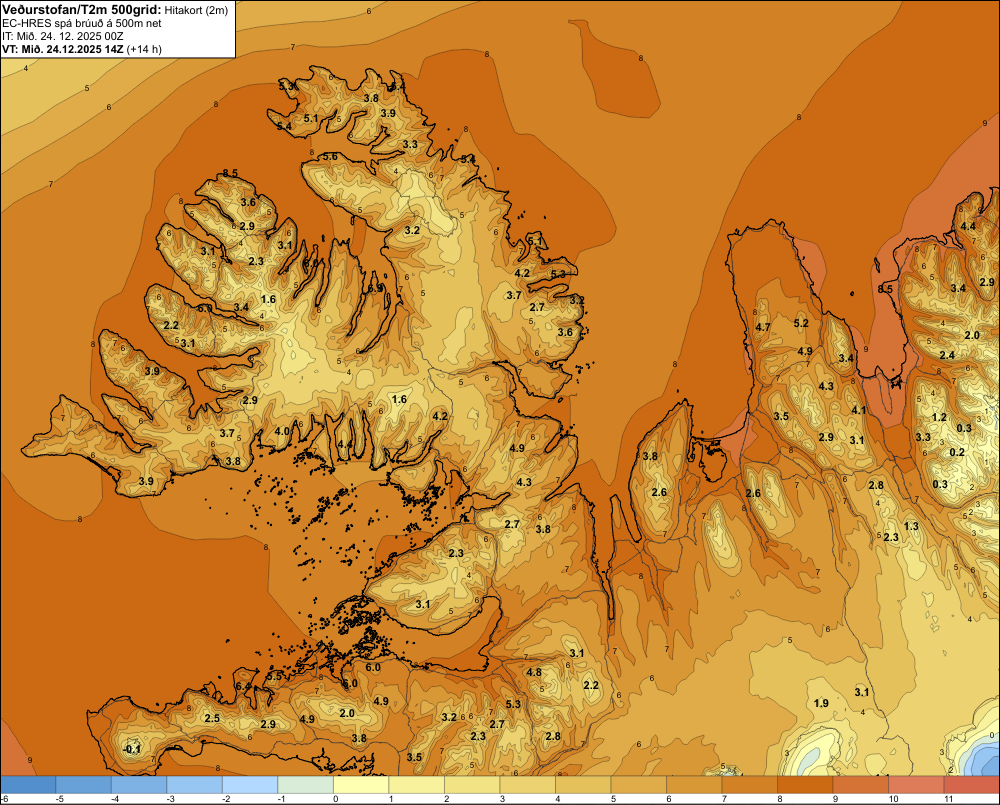Screen dimensions: 1000x805
Task: Click the '5.5' temperature value
Action: [x=274, y=676]
